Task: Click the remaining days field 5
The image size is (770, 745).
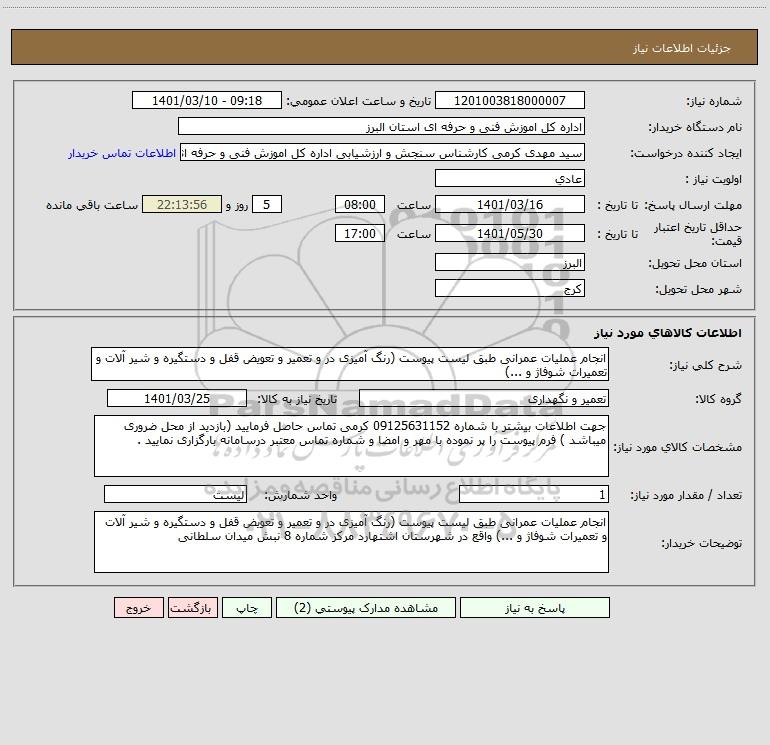Action: pyautogui.click(x=267, y=204)
